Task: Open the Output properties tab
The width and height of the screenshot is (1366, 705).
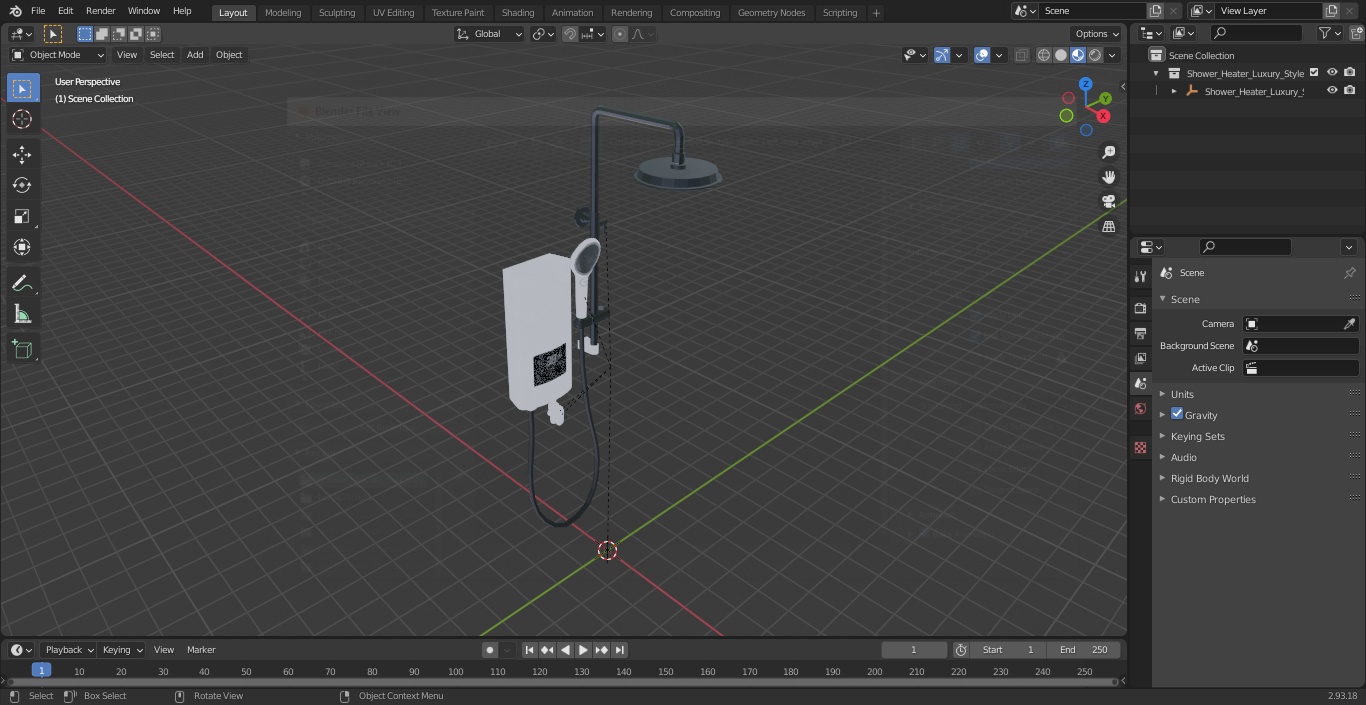Action: [1140, 333]
